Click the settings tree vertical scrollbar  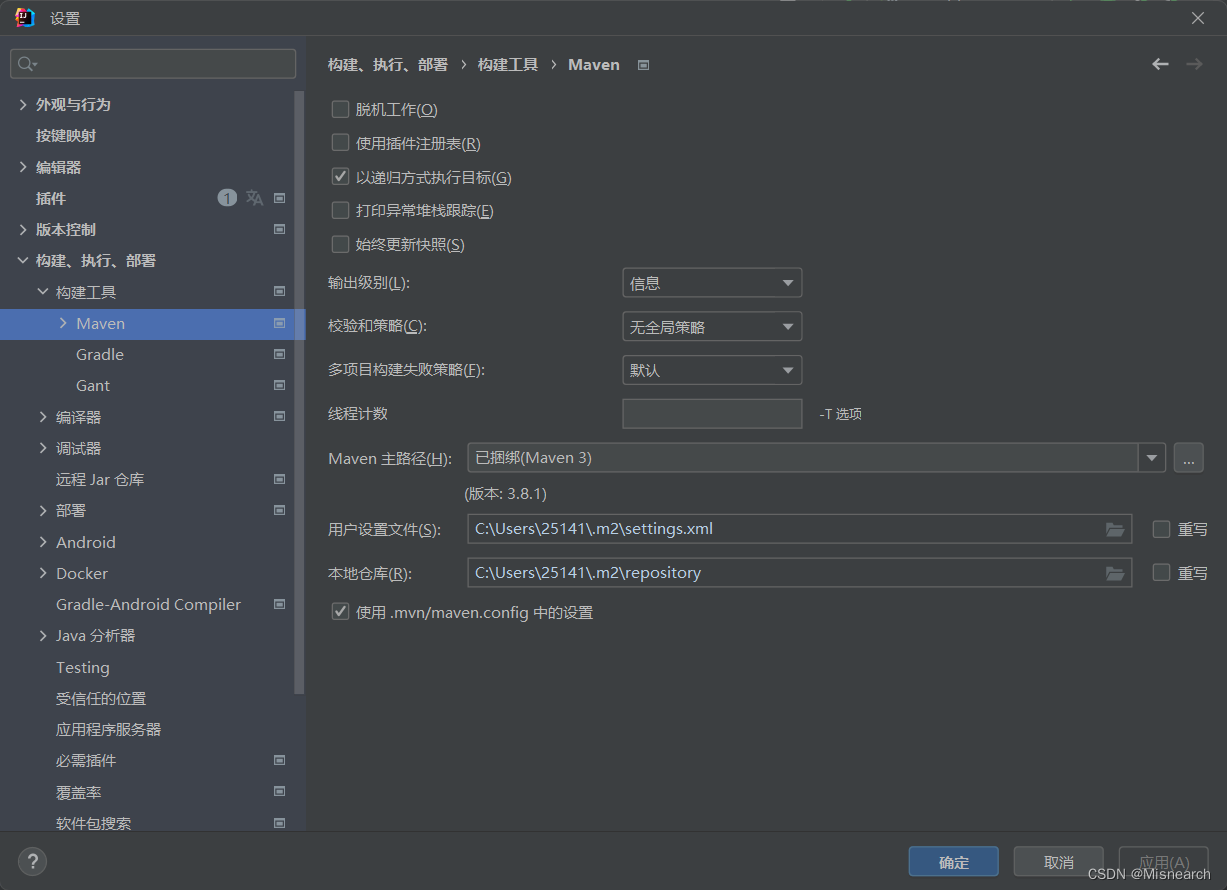[x=299, y=392]
